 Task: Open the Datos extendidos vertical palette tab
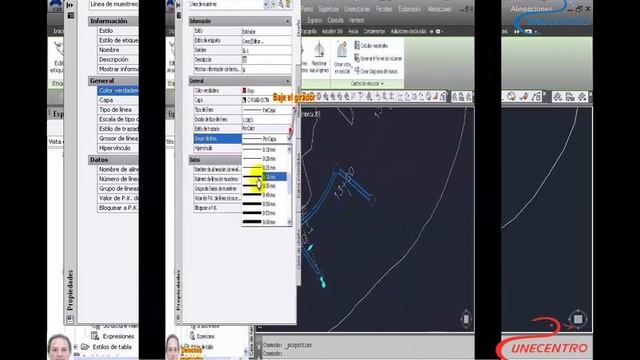click(298, 176)
